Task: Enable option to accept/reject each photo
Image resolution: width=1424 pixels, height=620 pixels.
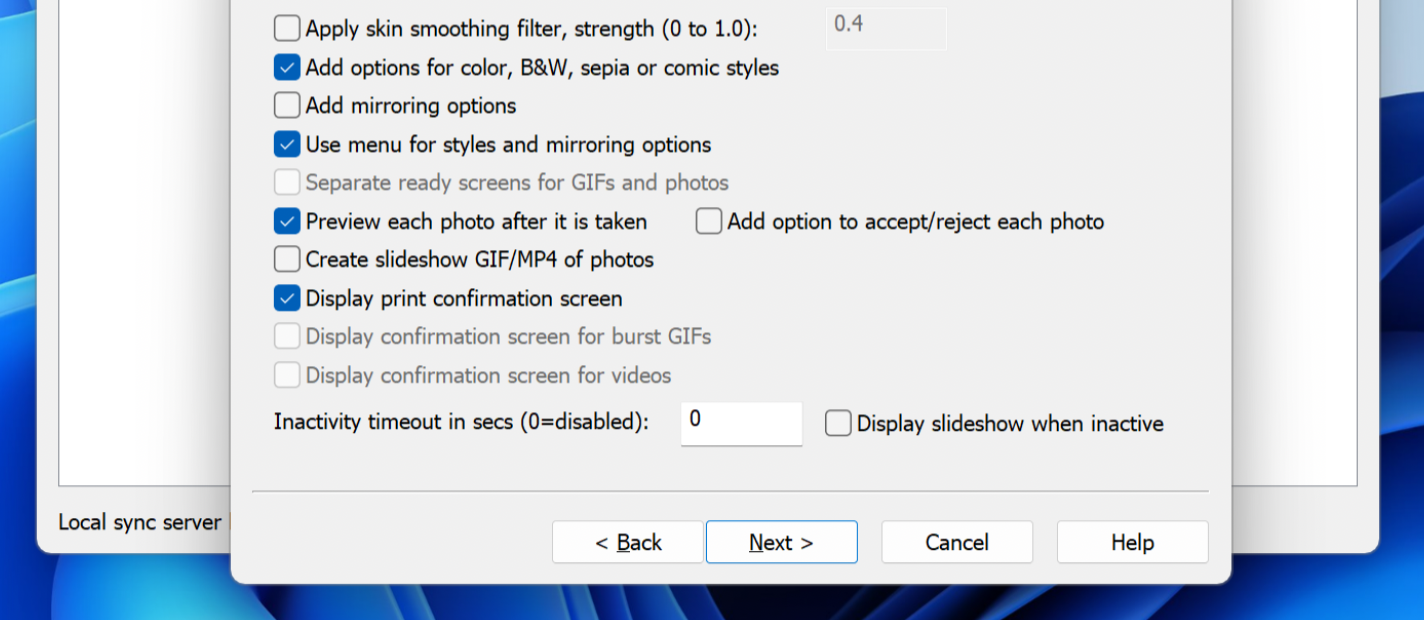Action: (709, 221)
